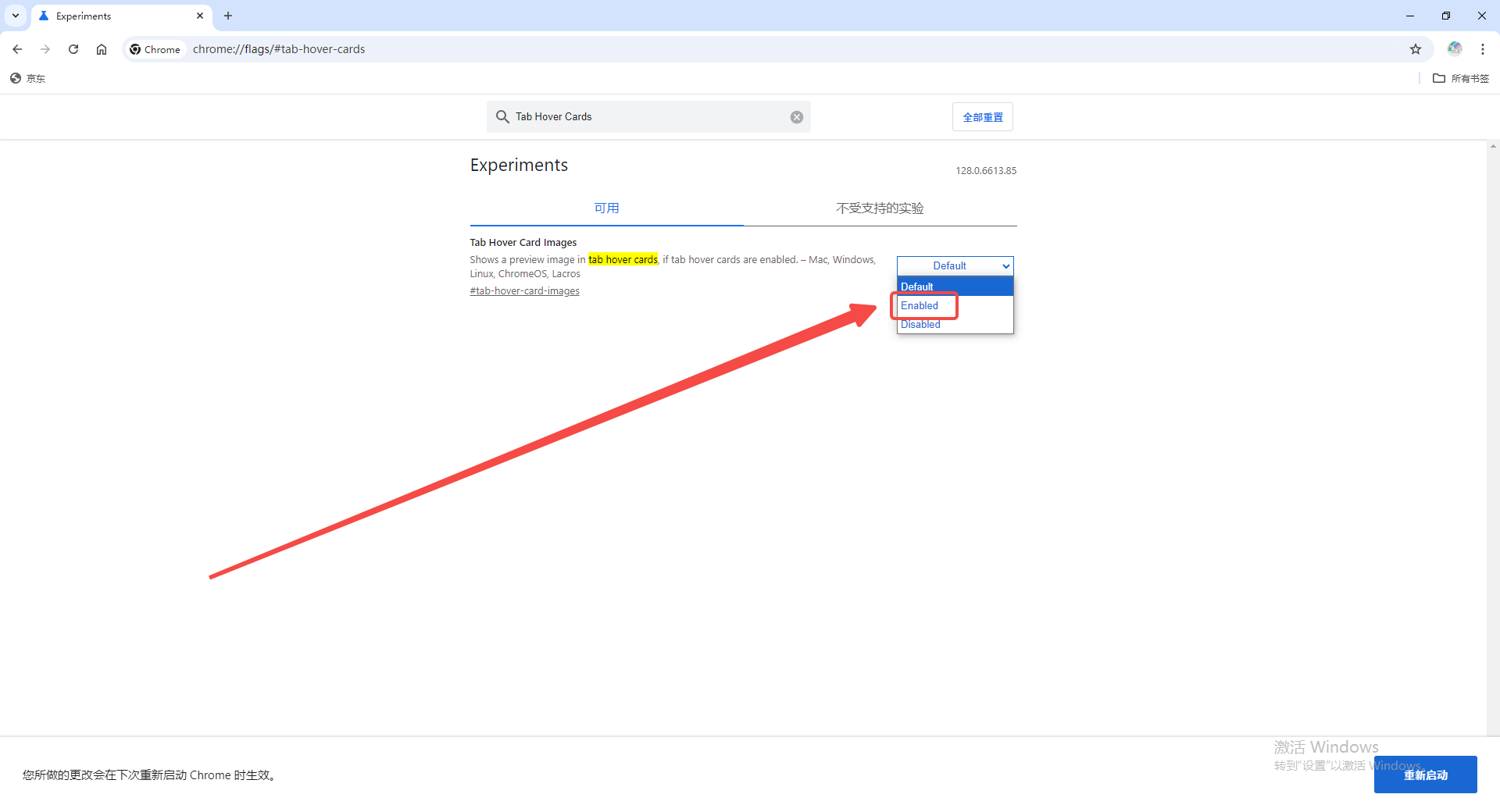This screenshot has width=1500, height=812.
Task: Click the version number 128.0.6613.85
Action: [x=986, y=170]
